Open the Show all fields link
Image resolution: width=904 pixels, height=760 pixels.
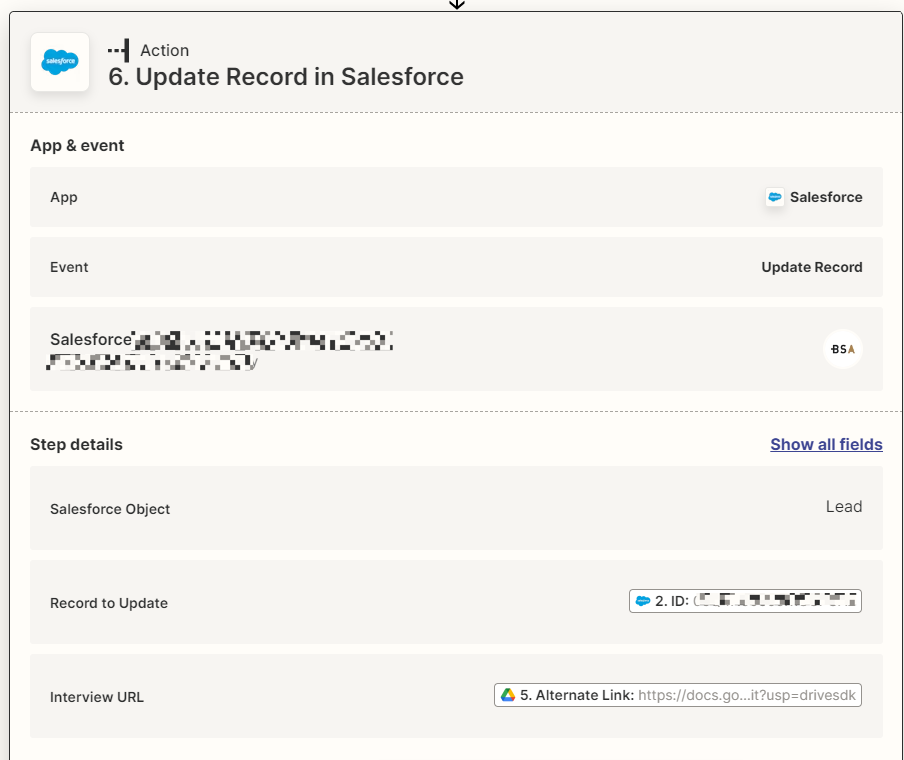tap(826, 445)
